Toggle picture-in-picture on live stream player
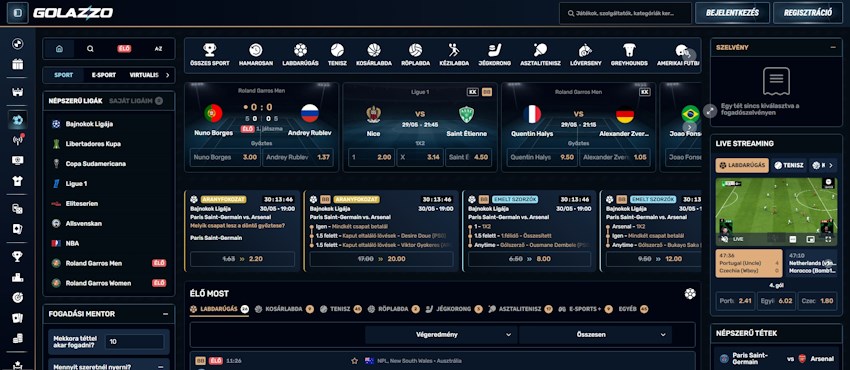Screen dimensions: 850x370 pyautogui.click(x=810, y=239)
